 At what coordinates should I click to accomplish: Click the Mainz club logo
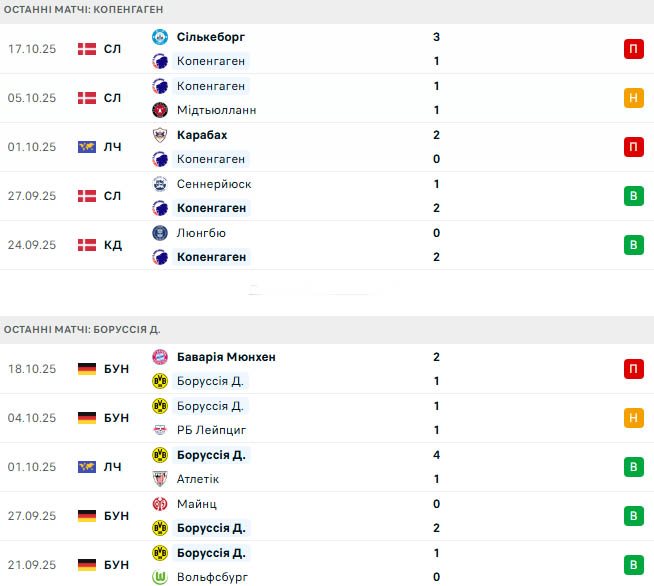point(160,504)
